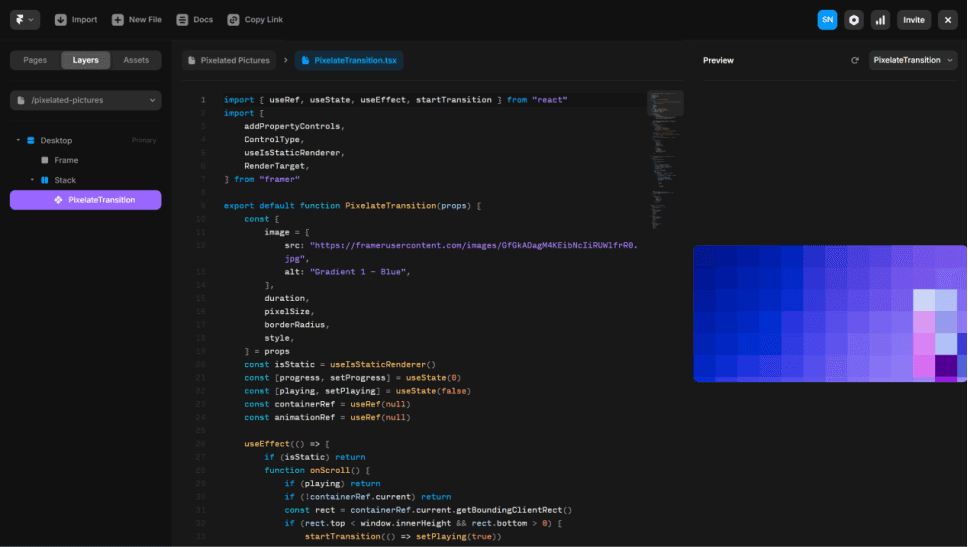Go to Pixelated Pictures breadcrumb
The image size is (968, 547).
click(x=229, y=60)
